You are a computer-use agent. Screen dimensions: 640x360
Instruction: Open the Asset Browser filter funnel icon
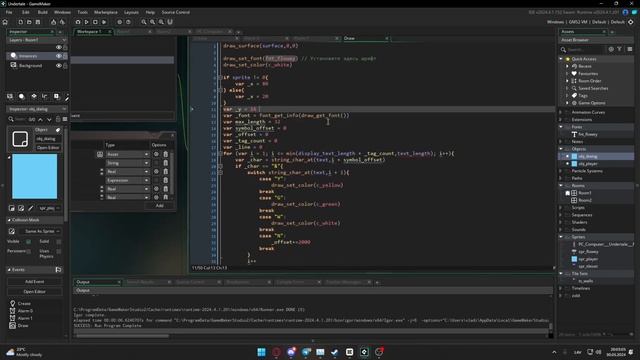pyautogui.click(x=620, y=49)
